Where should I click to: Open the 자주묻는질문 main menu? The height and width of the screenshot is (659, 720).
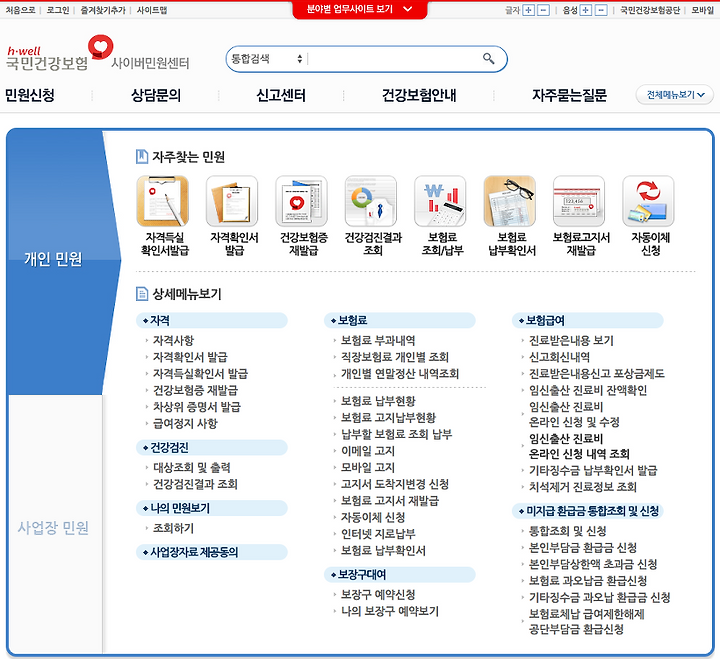point(569,95)
